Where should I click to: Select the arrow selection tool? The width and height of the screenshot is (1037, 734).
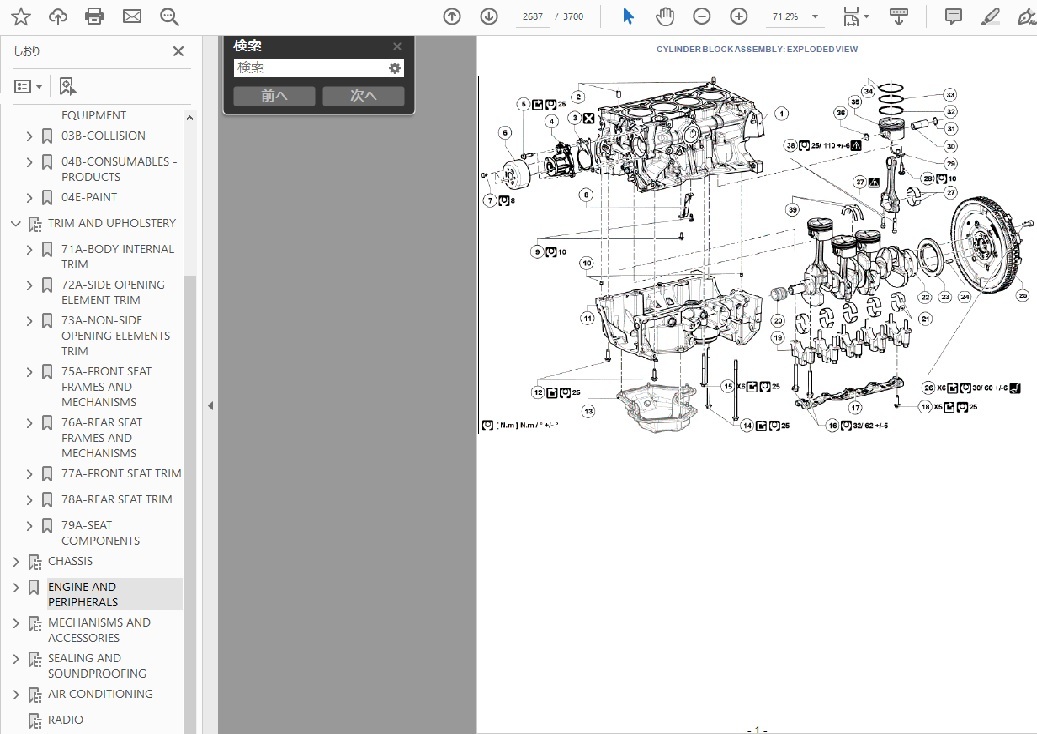[x=628, y=17]
